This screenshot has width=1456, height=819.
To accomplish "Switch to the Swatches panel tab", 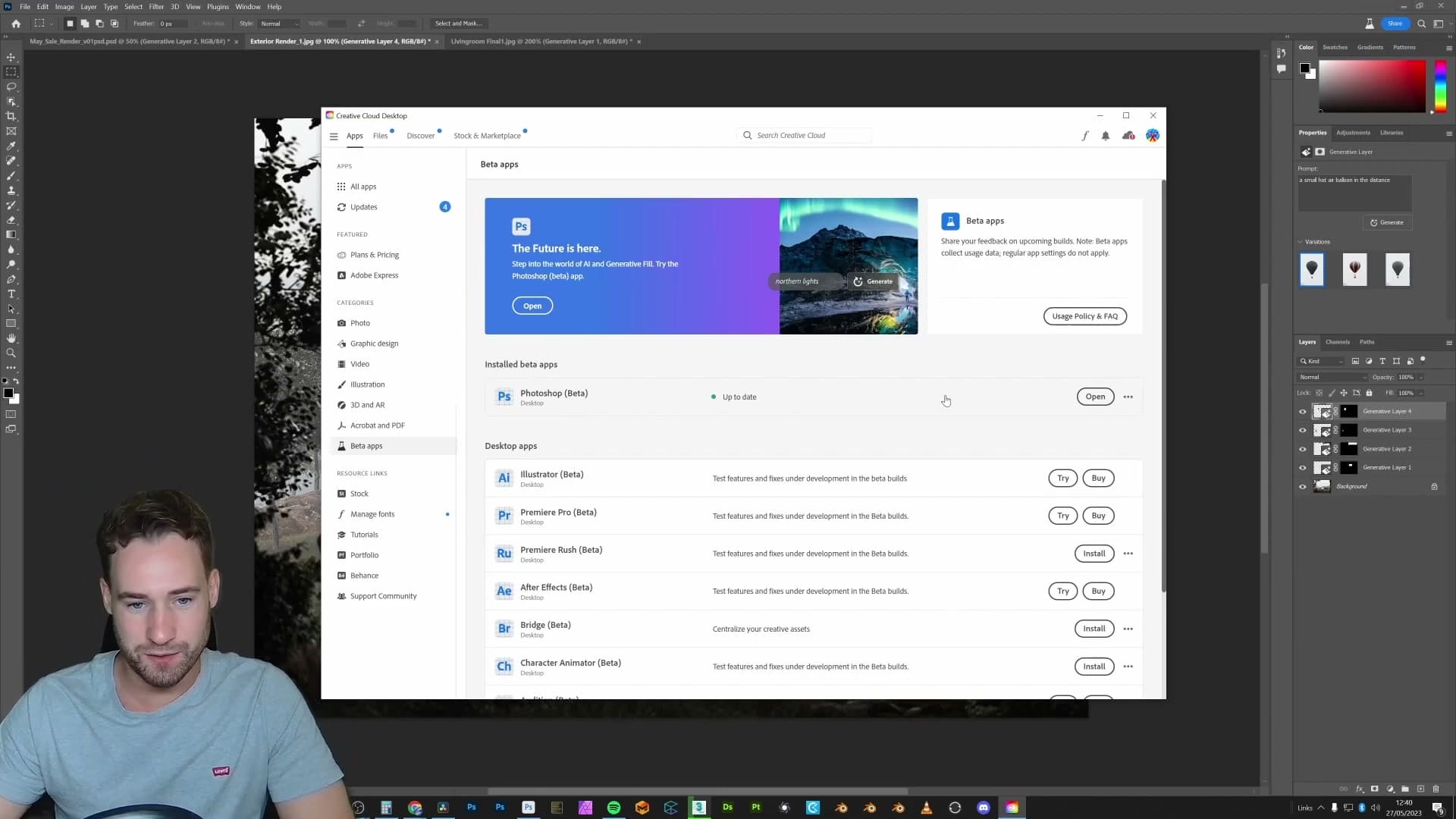I will click(x=1335, y=47).
